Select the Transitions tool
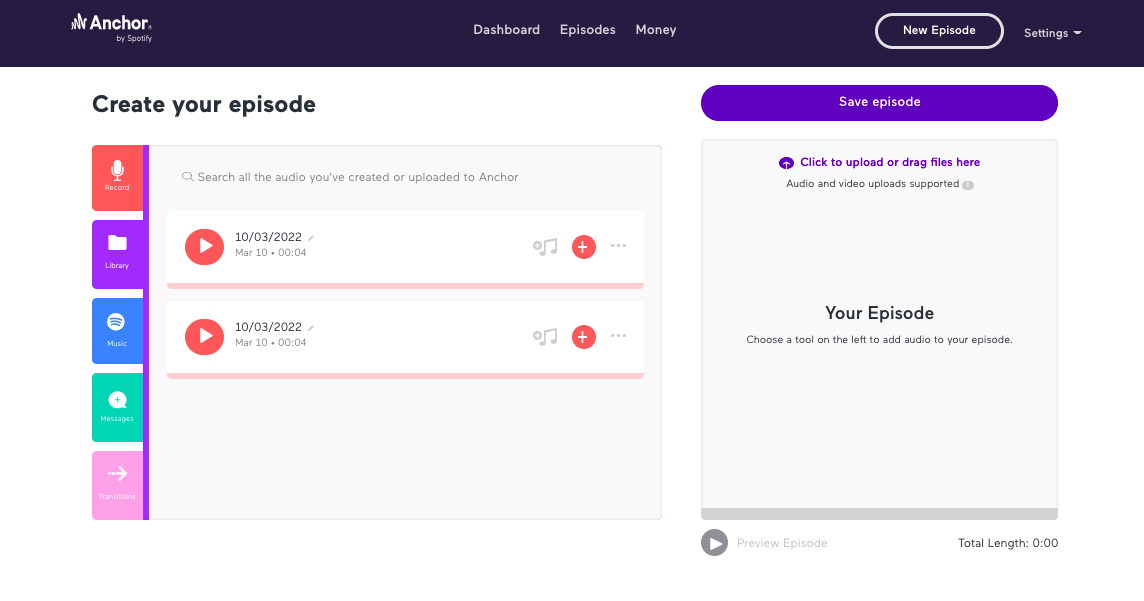 tap(117, 483)
